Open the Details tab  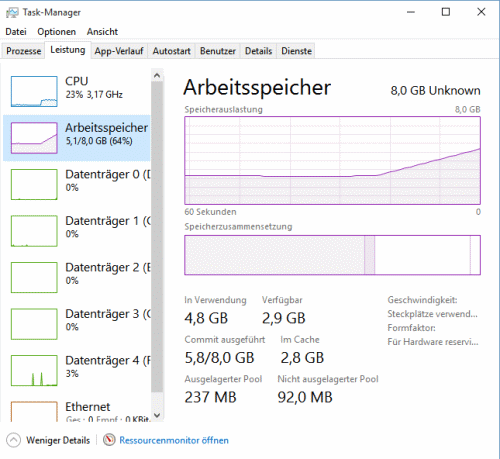tap(258, 51)
